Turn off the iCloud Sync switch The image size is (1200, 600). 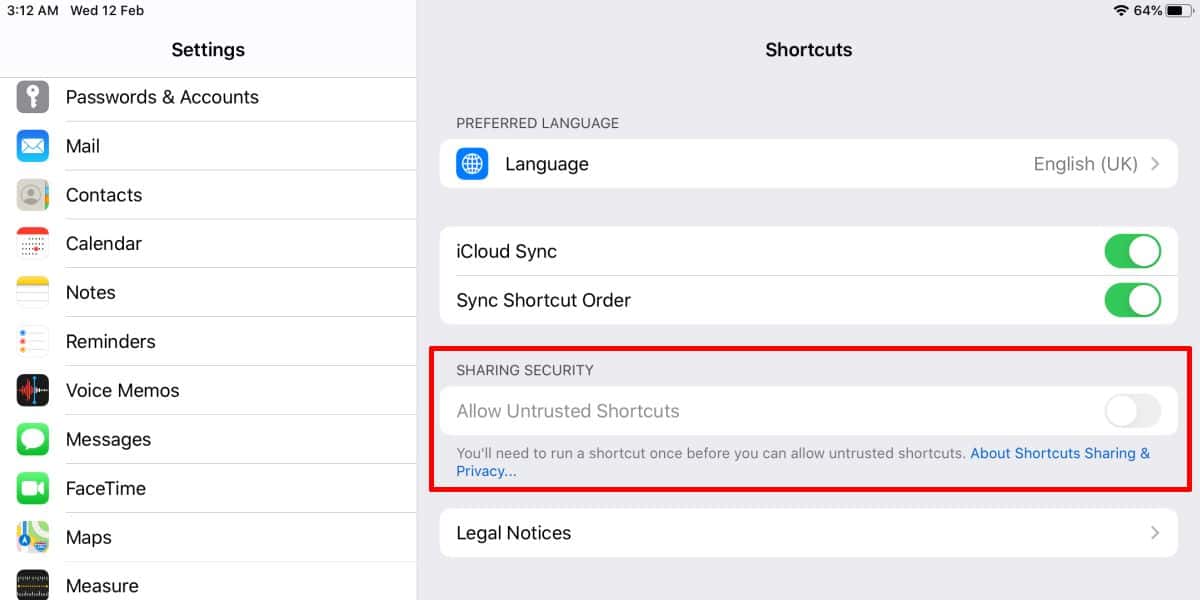point(1132,252)
